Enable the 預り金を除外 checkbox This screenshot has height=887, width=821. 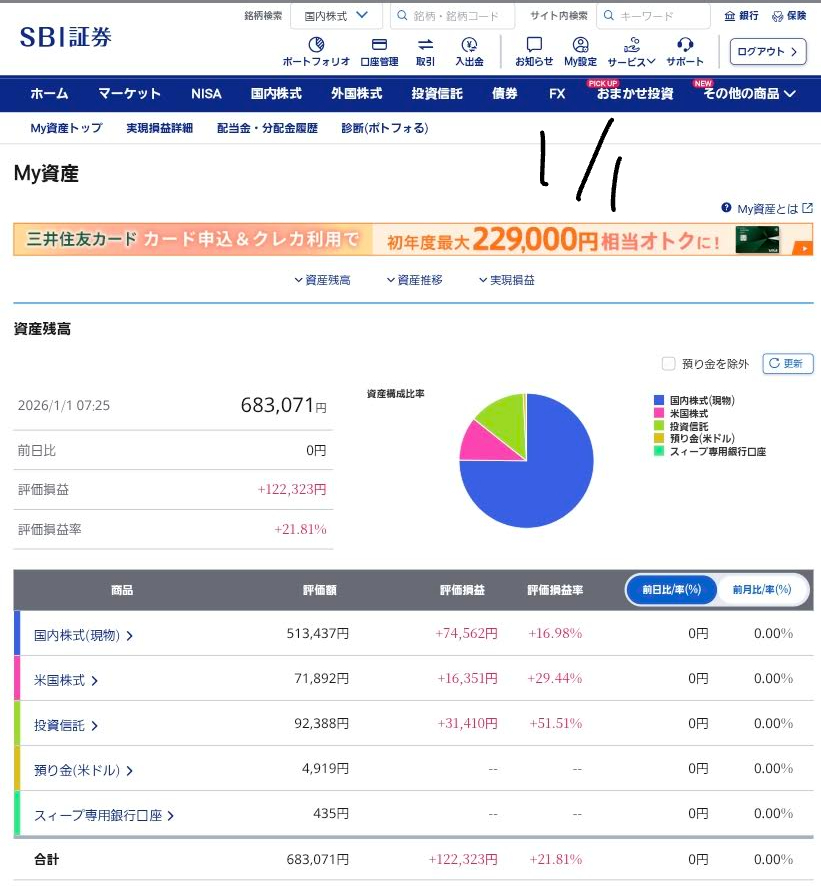(669, 364)
